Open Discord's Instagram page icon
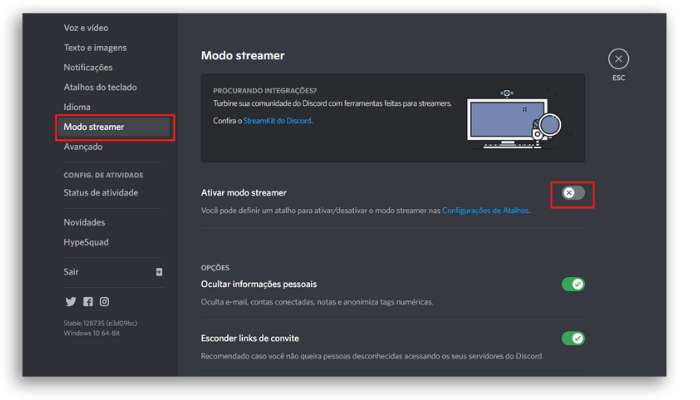The image size is (700, 400). click(x=104, y=302)
